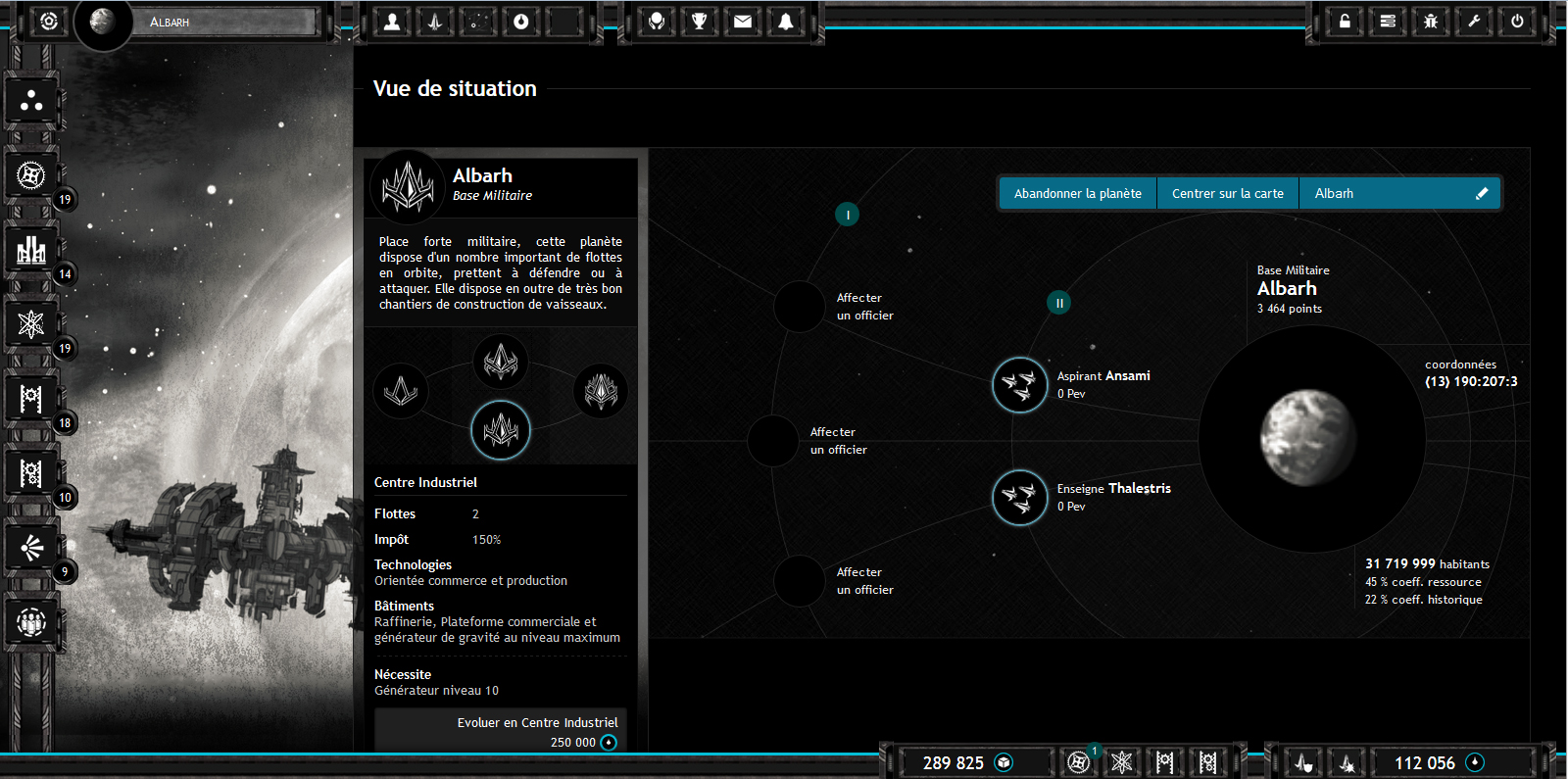Image resolution: width=1568 pixels, height=779 pixels.
Task: Open the population group sidebar icon
Action: [x=31, y=622]
